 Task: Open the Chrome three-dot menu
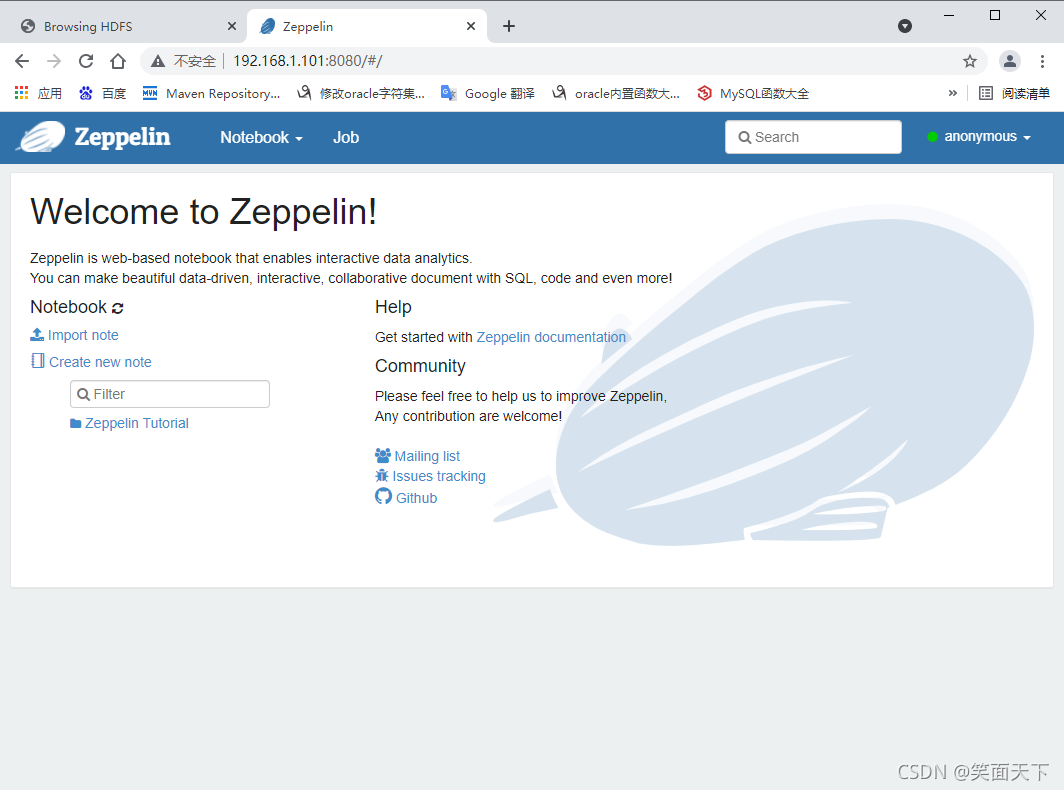tap(1043, 61)
